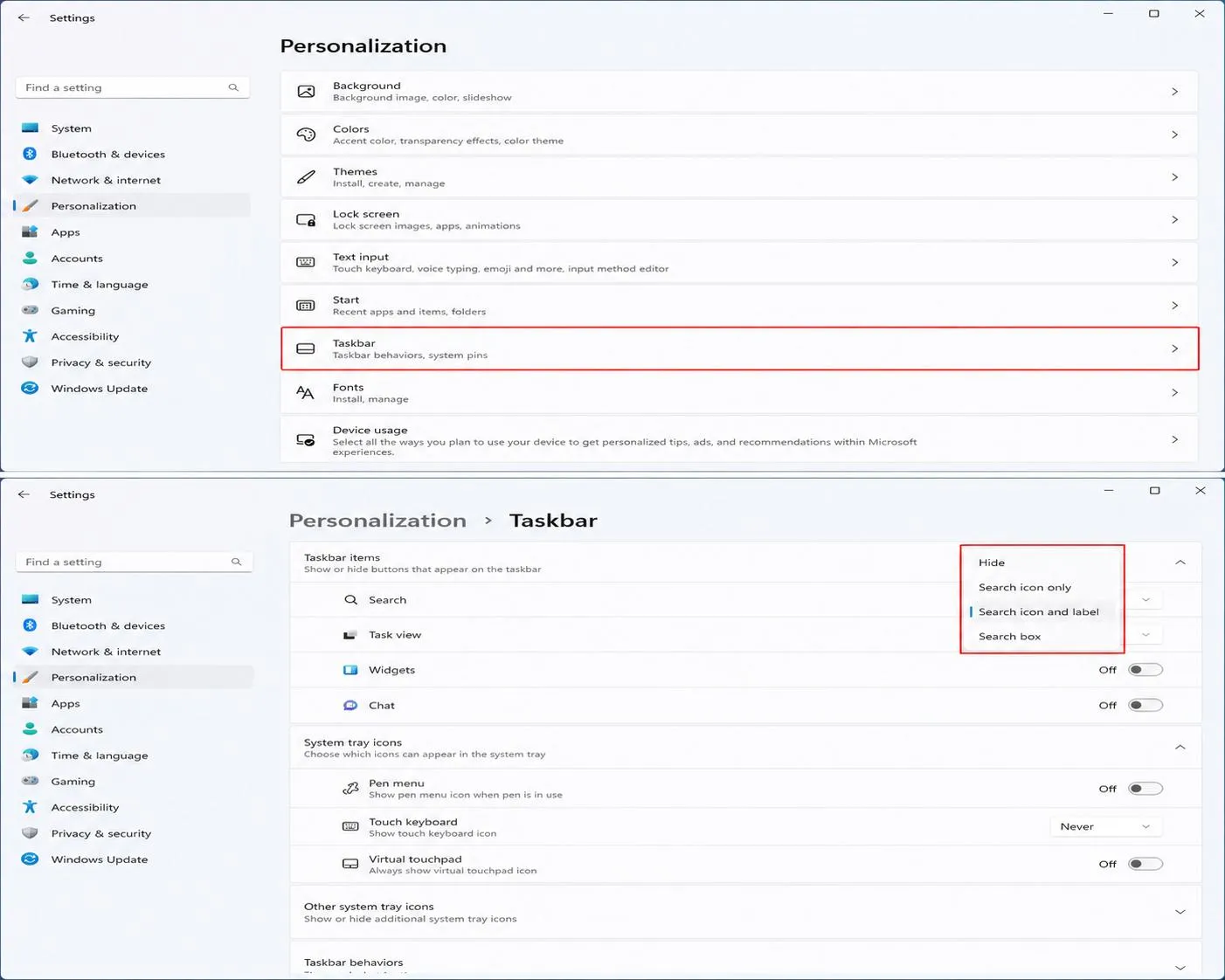Click the Fonts icon in Personalization list
Viewport: 1225px width, 980px height.
305,392
